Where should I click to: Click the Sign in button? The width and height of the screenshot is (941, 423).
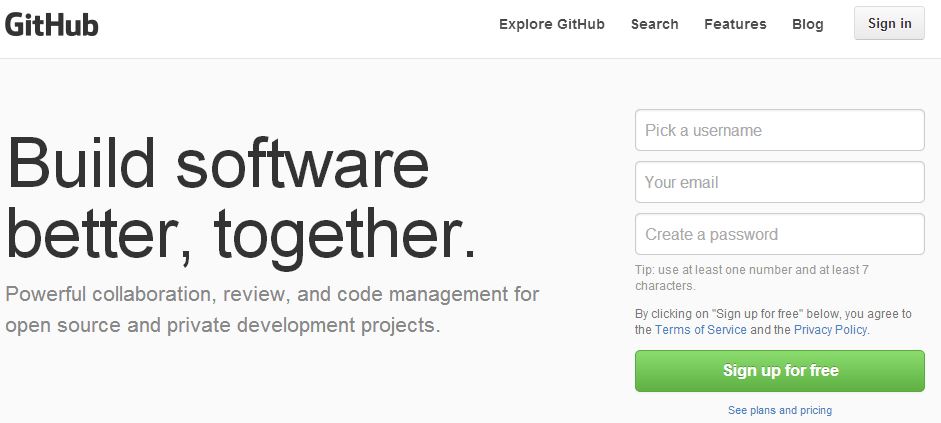coord(889,23)
